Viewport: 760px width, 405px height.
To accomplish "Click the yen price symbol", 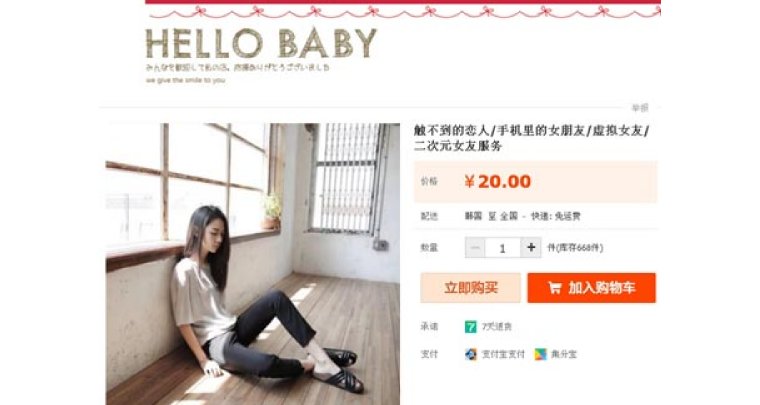I will 469,182.
